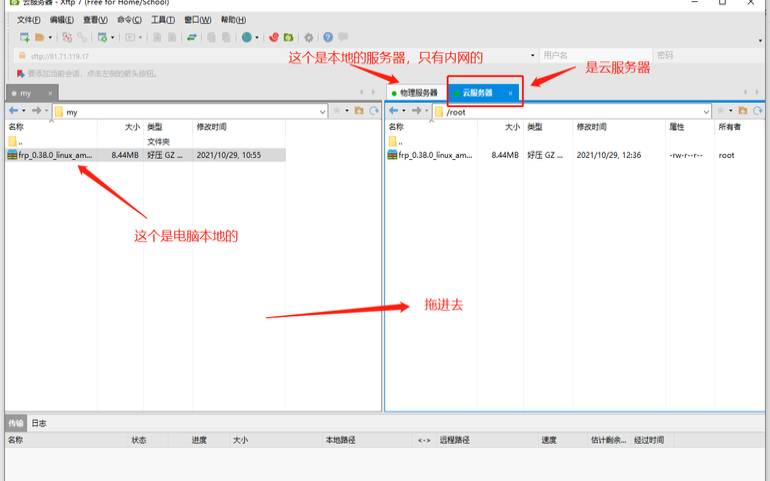Viewport: 770px width, 481px height.
Task: Expand the host address history dropdown
Action: [x=533, y=56]
